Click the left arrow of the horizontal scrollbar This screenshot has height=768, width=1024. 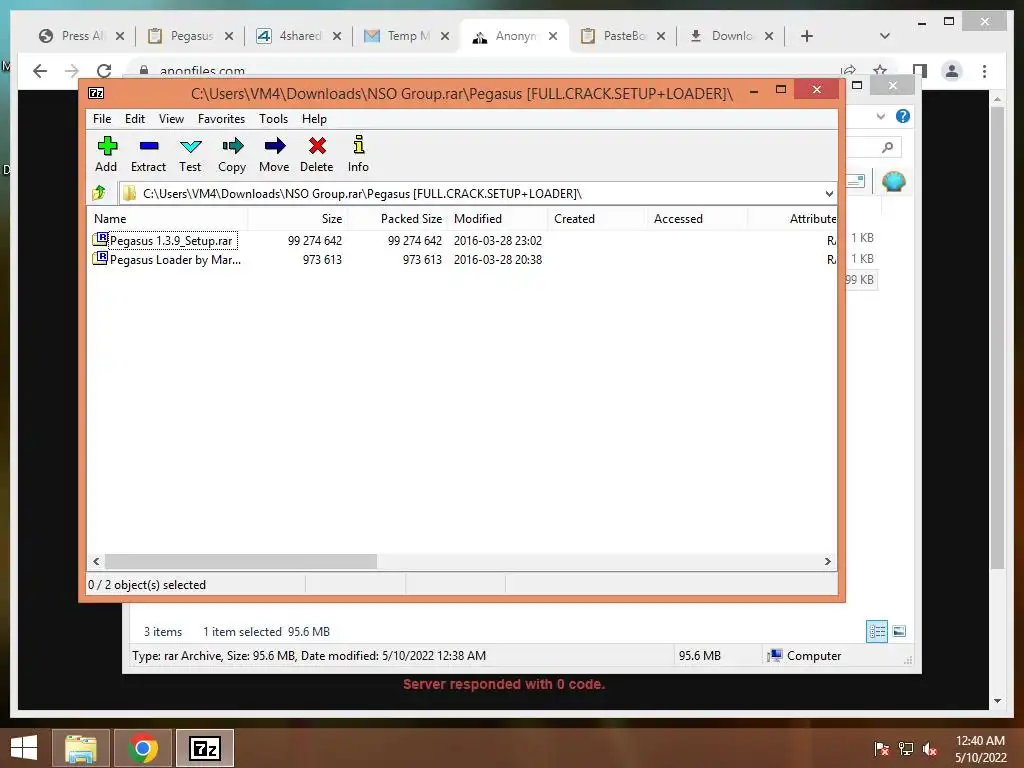96,562
